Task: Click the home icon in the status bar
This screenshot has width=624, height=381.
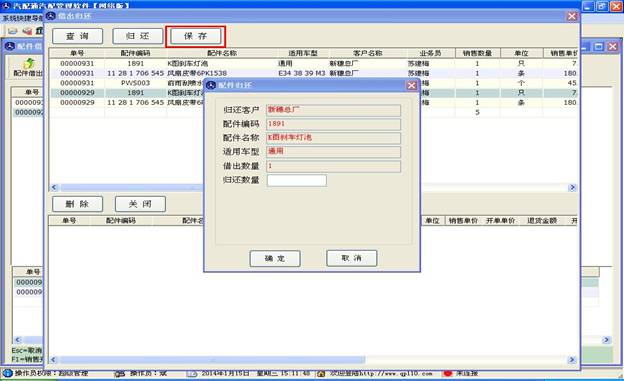Action: point(321,374)
